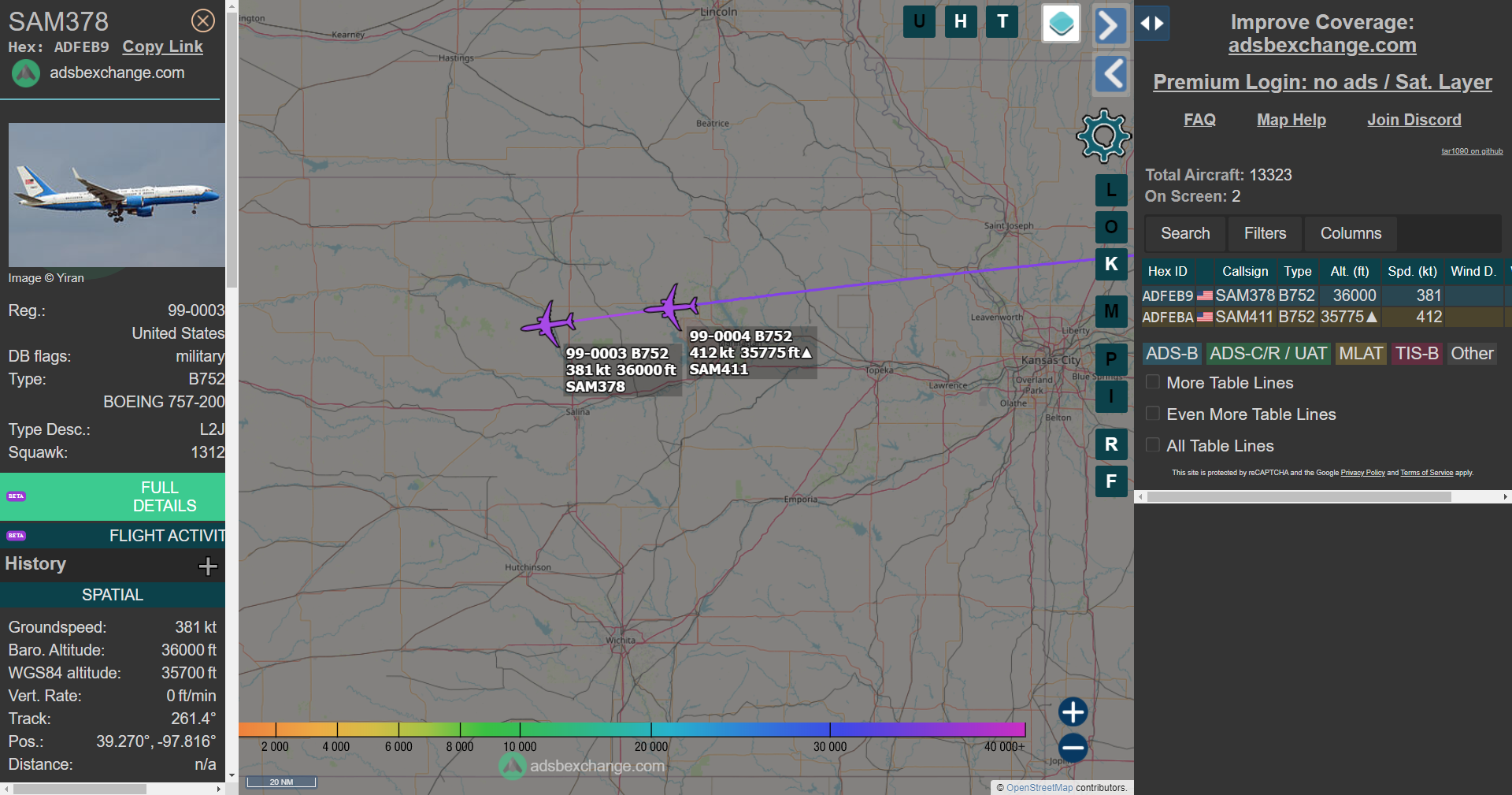Sort table by Spd. (kt) column
The width and height of the screenshot is (1512, 795).
click(x=1412, y=271)
